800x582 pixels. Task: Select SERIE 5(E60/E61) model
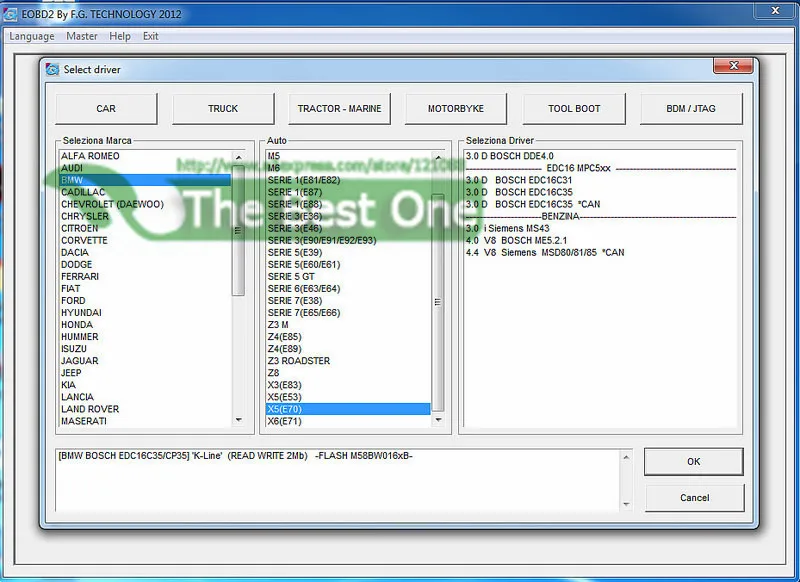pyautogui.click(x=348, y=264)
